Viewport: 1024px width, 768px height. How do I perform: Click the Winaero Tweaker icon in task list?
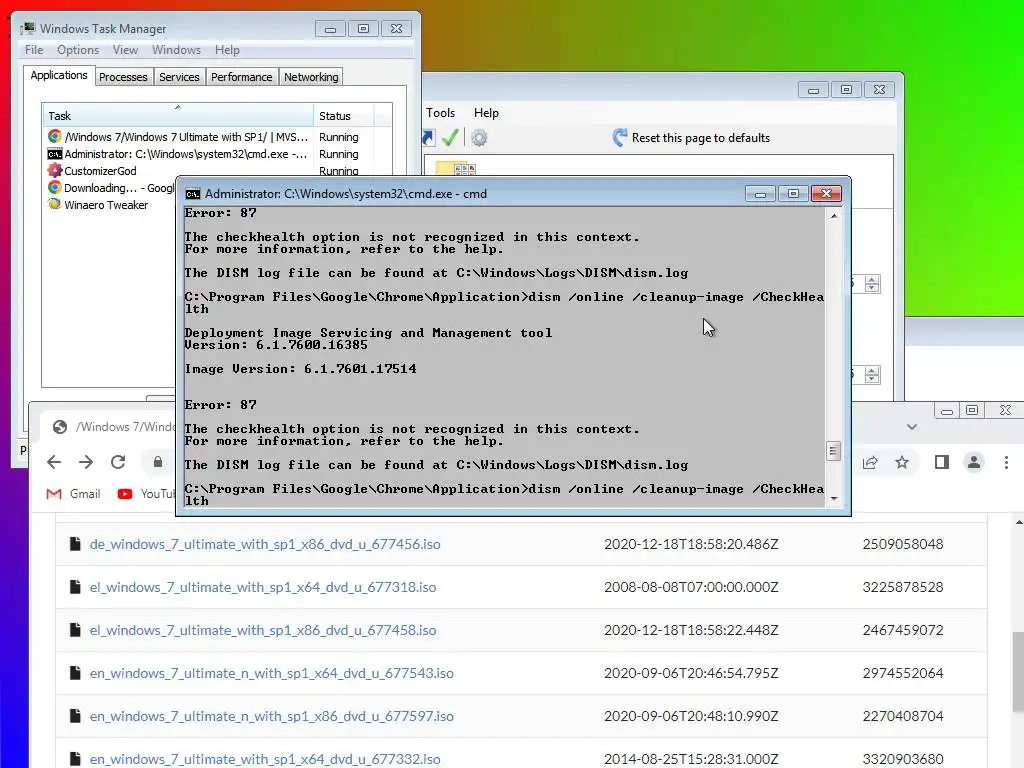[x=55, y=204]
